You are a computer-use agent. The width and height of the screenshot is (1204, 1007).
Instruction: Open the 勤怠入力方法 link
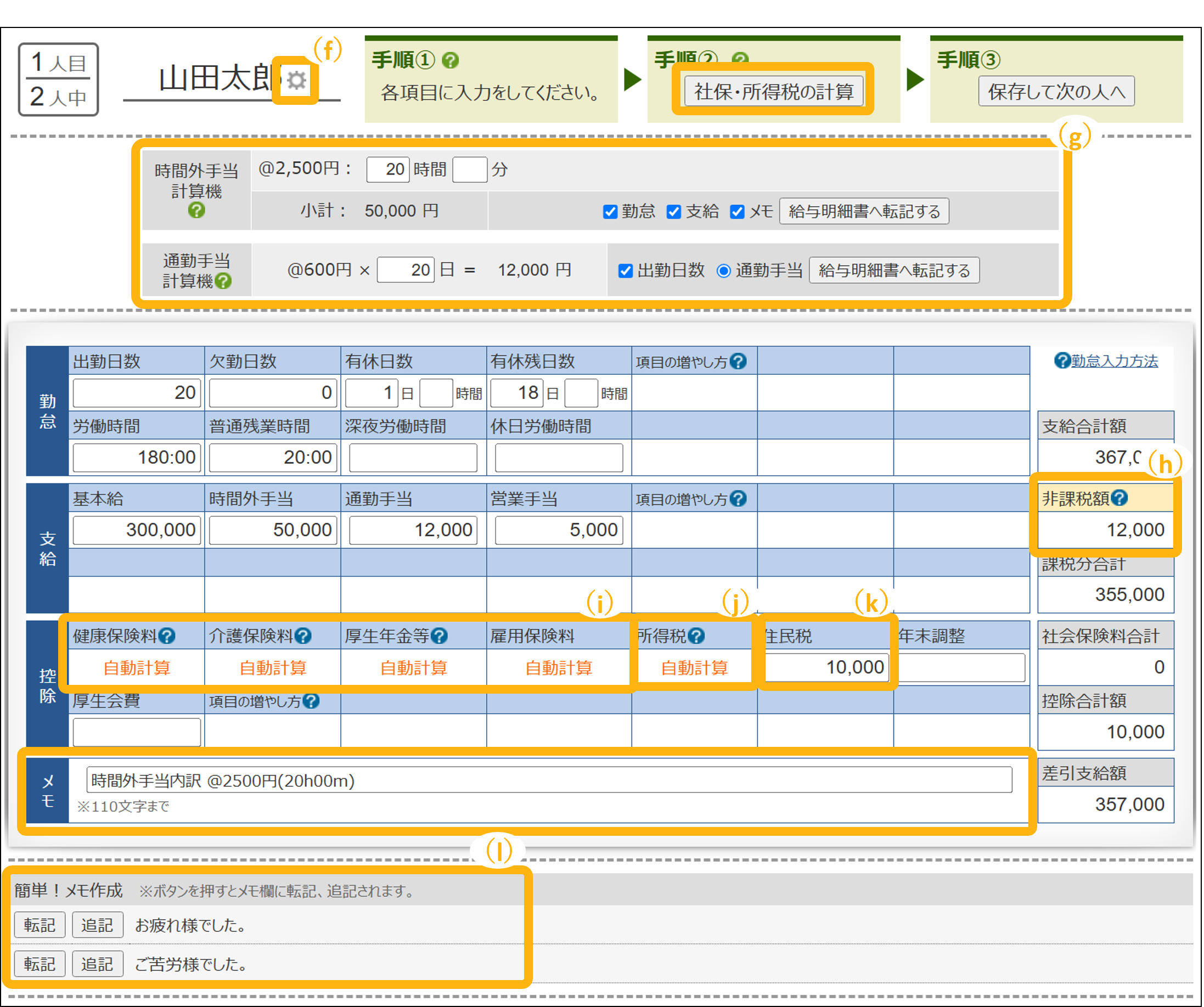(x=1115, y=361)
